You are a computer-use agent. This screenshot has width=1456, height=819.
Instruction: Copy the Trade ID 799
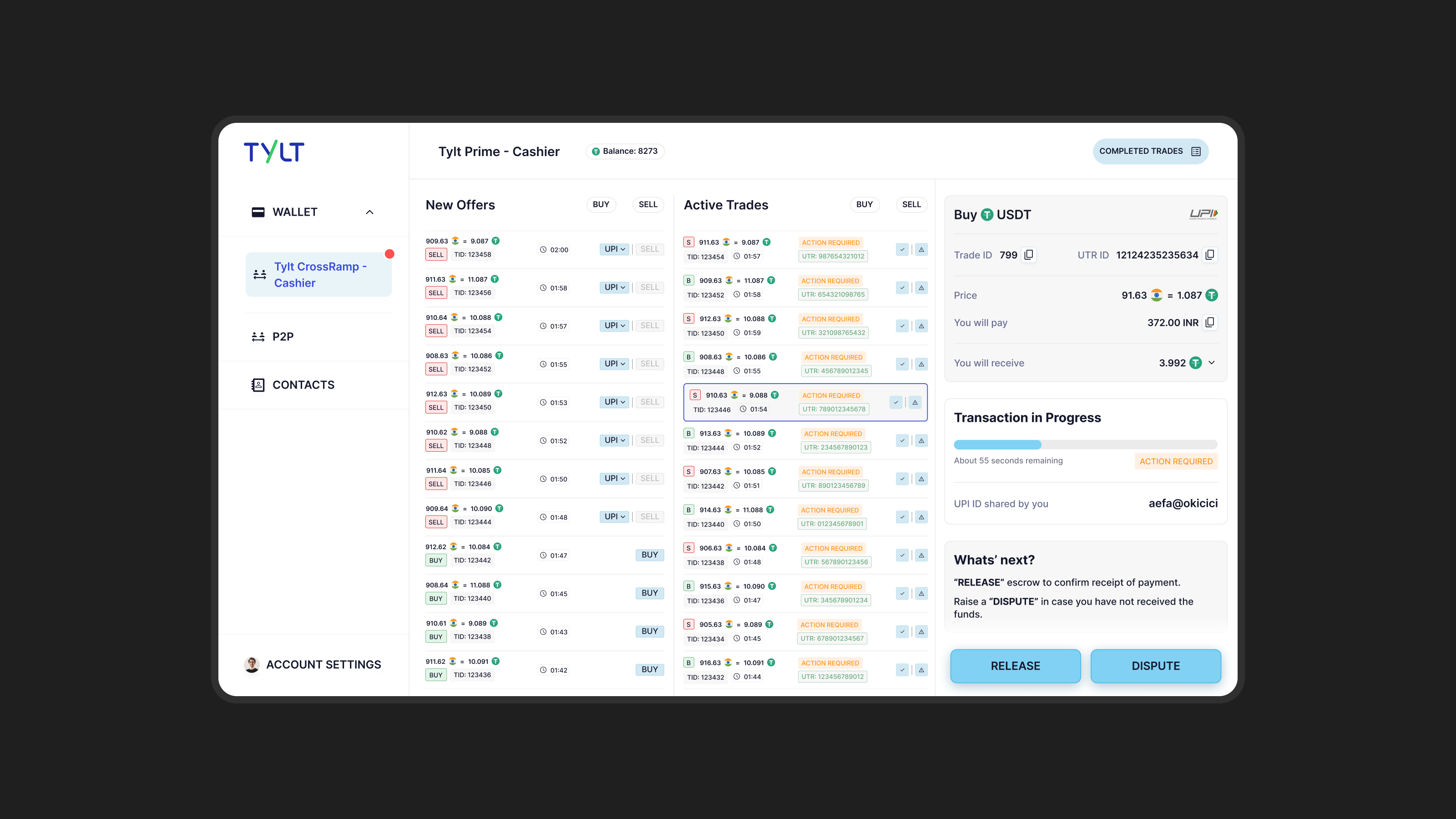pyautogui.click(x=1029, y=255)
